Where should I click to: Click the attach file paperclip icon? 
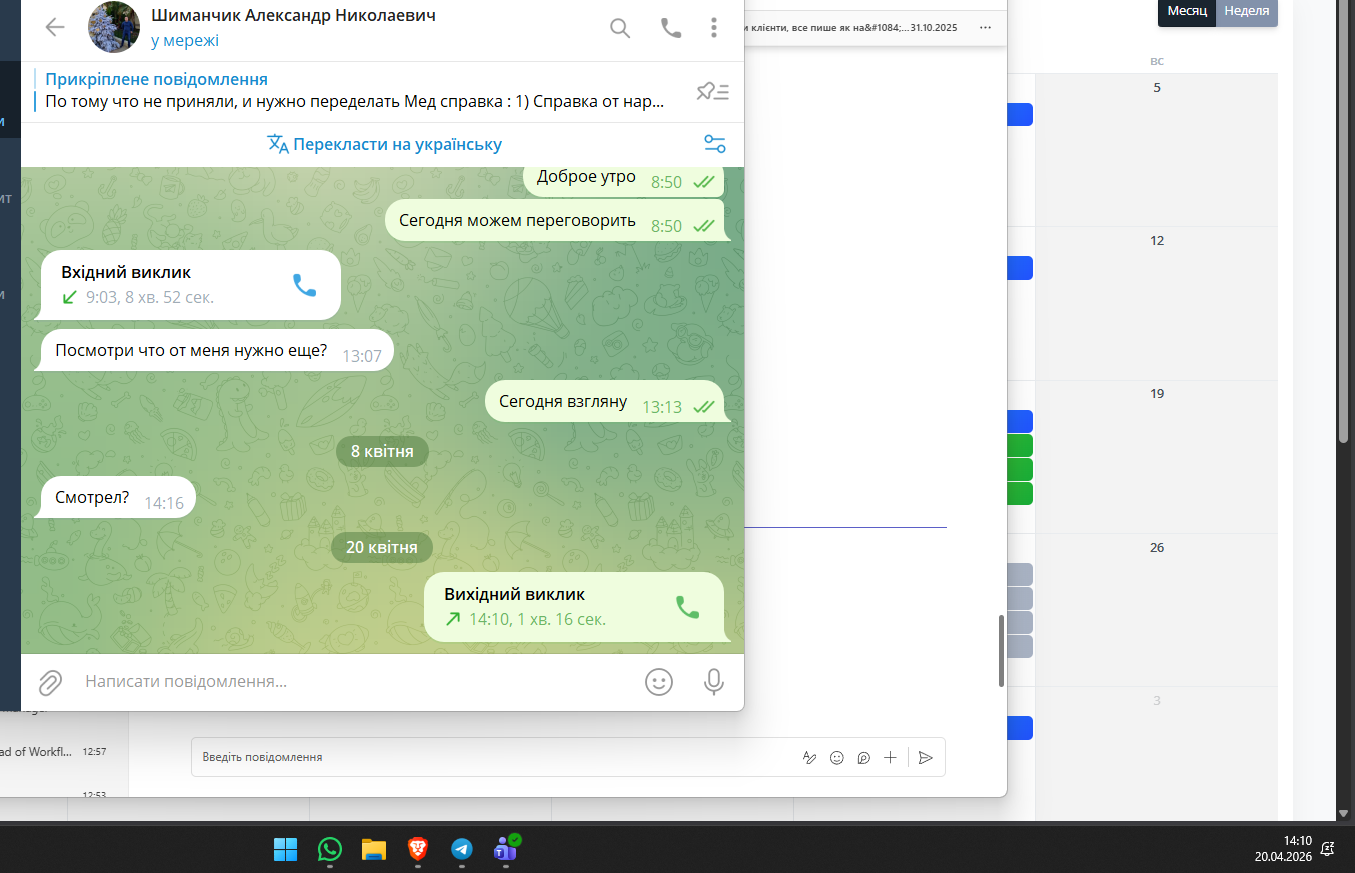pyautogui.click(x=50, y=682)
